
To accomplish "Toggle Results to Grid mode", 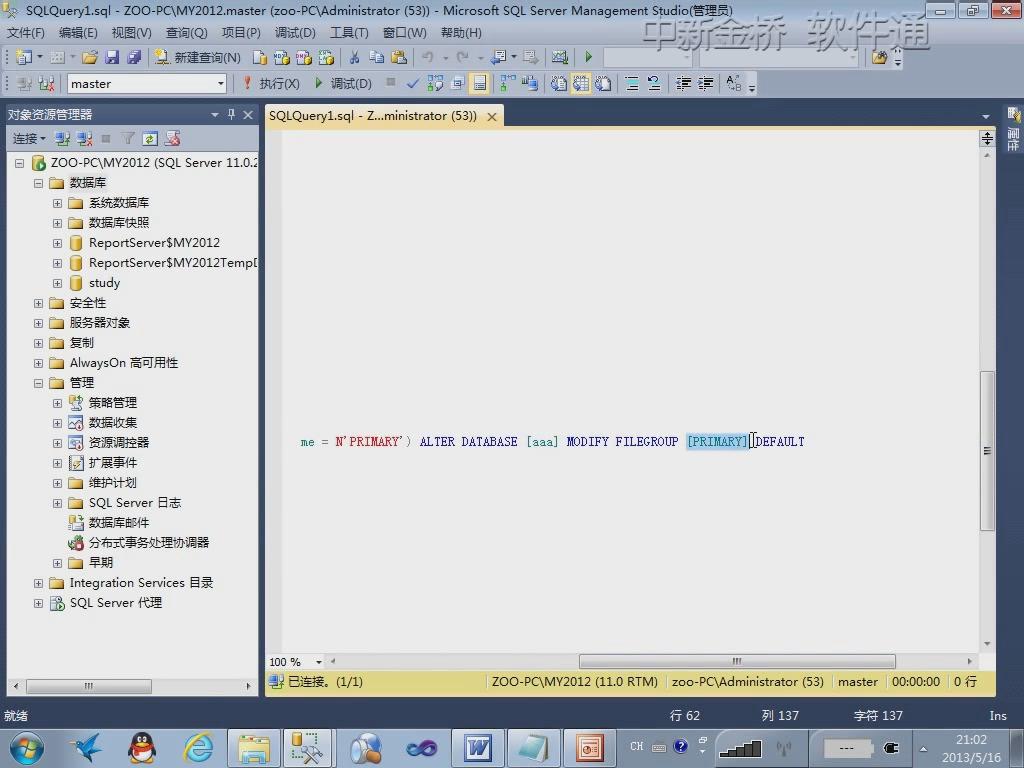I will [x=581, y=84].
